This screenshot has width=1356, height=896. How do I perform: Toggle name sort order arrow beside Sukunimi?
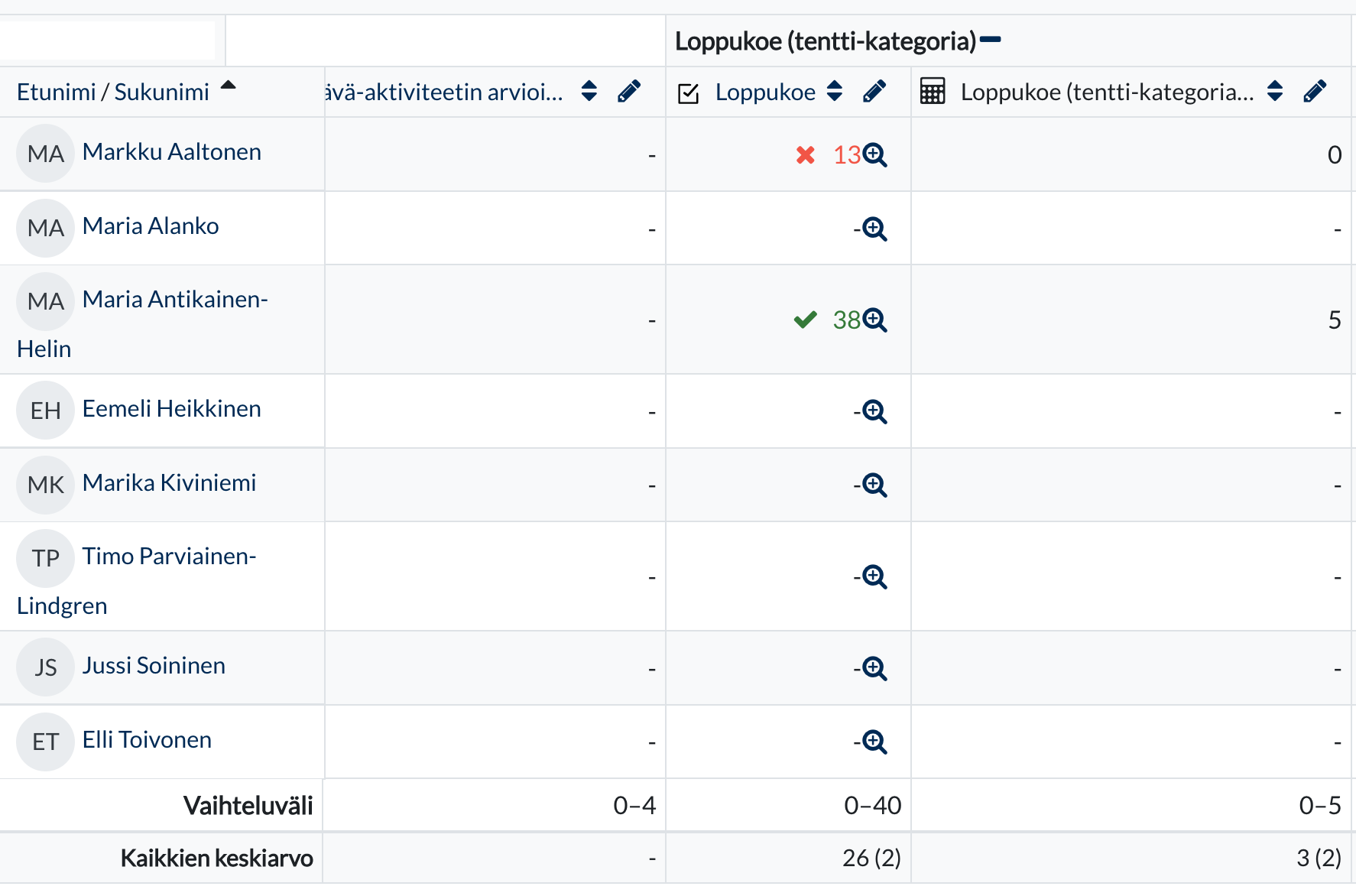(228, 86)
